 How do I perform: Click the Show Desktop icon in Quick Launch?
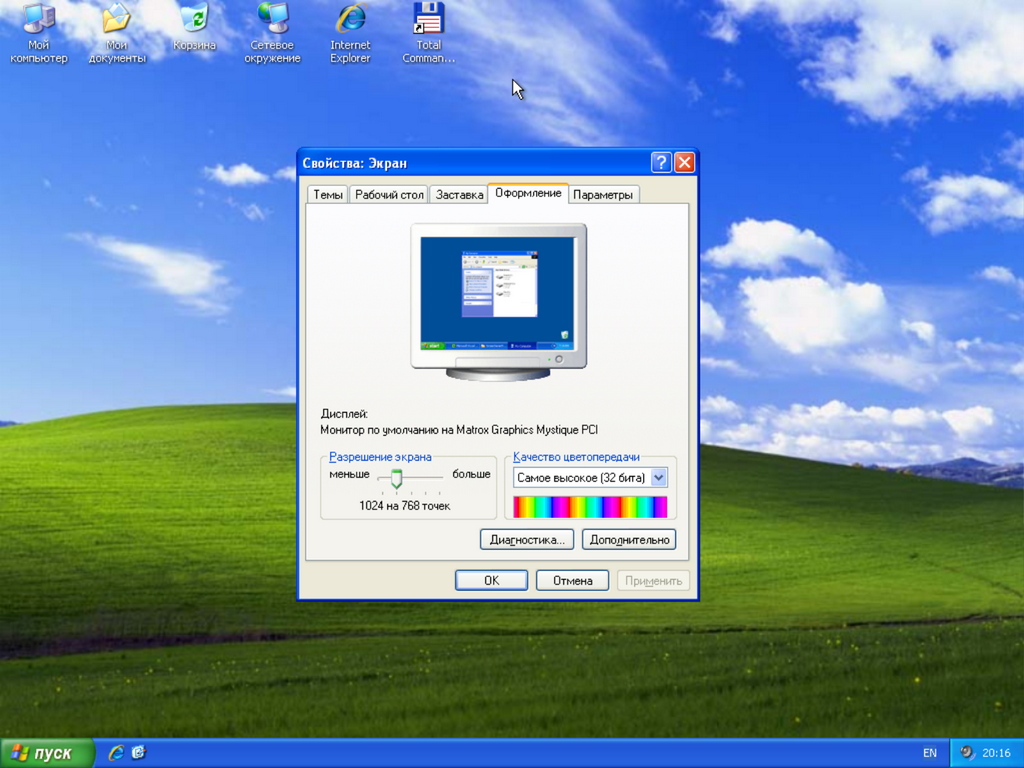click(138, 752)
